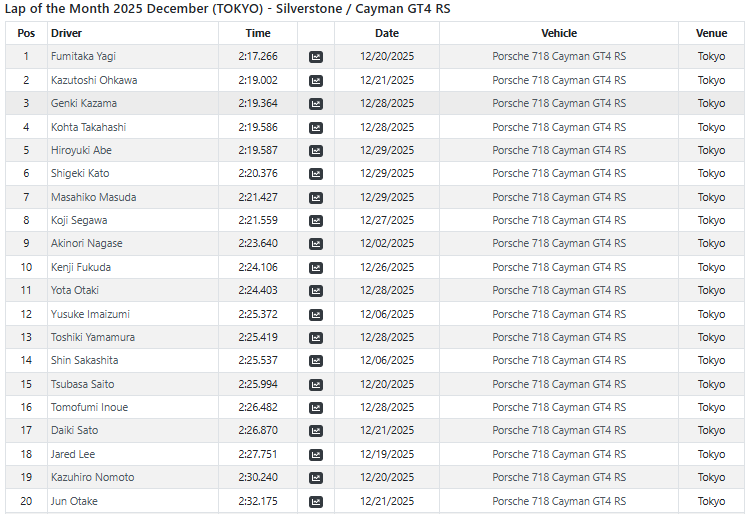748x514 pixels.
Task: Click chart icon in Kazutoshi Ohkawa's row
Action: point(316,80)
